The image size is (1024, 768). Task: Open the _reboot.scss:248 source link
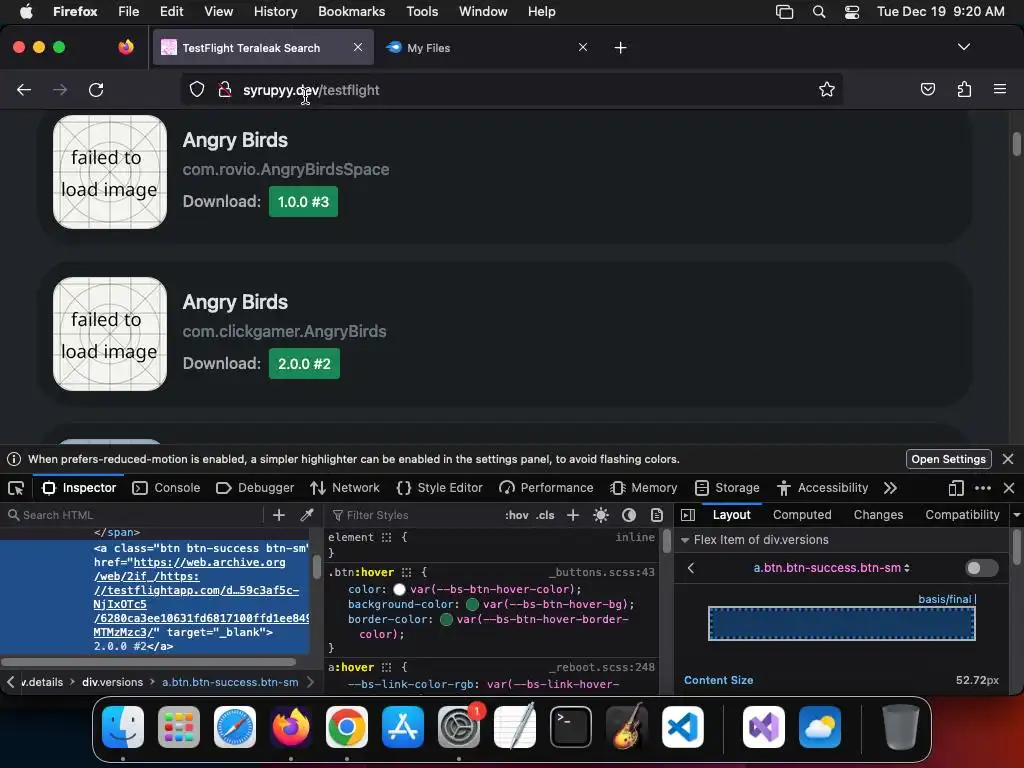601,667
